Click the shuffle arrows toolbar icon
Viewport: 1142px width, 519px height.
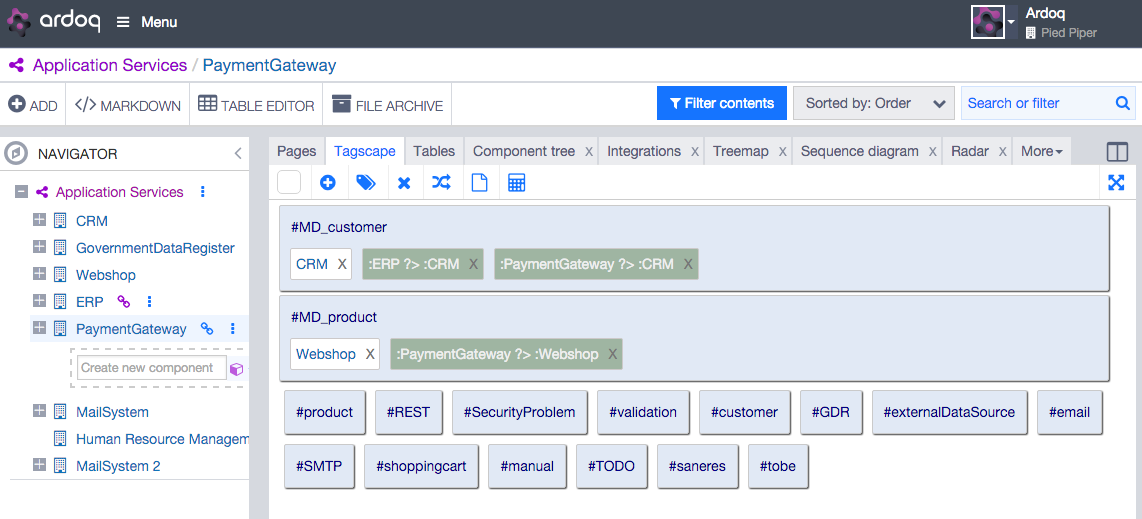[x=441, y=183]
